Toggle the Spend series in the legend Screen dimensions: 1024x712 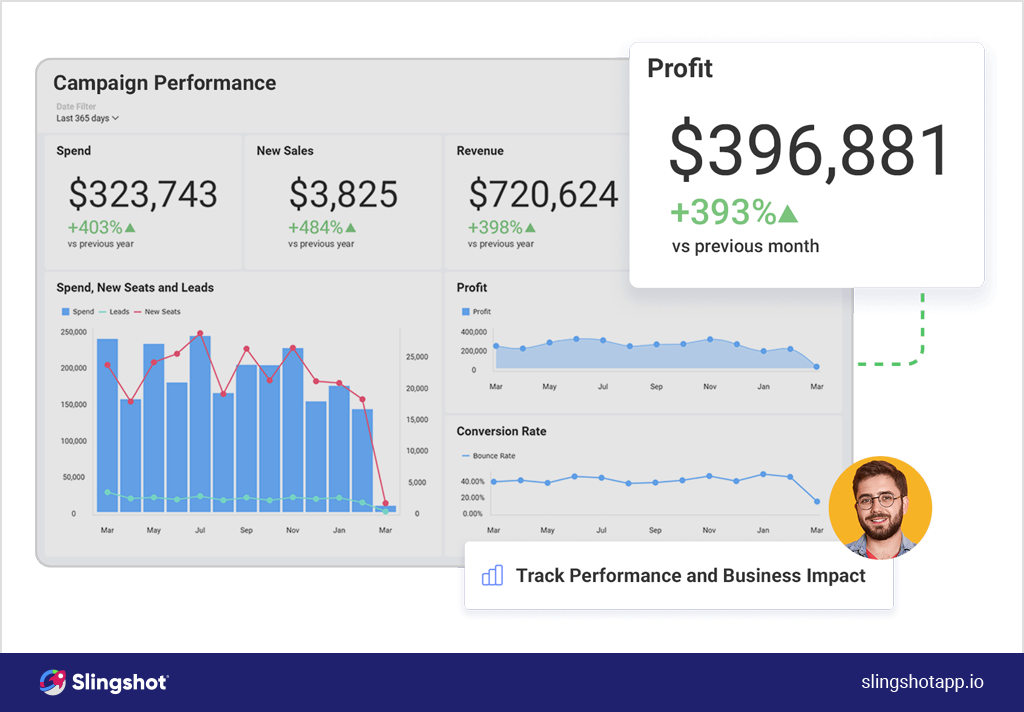78,312
